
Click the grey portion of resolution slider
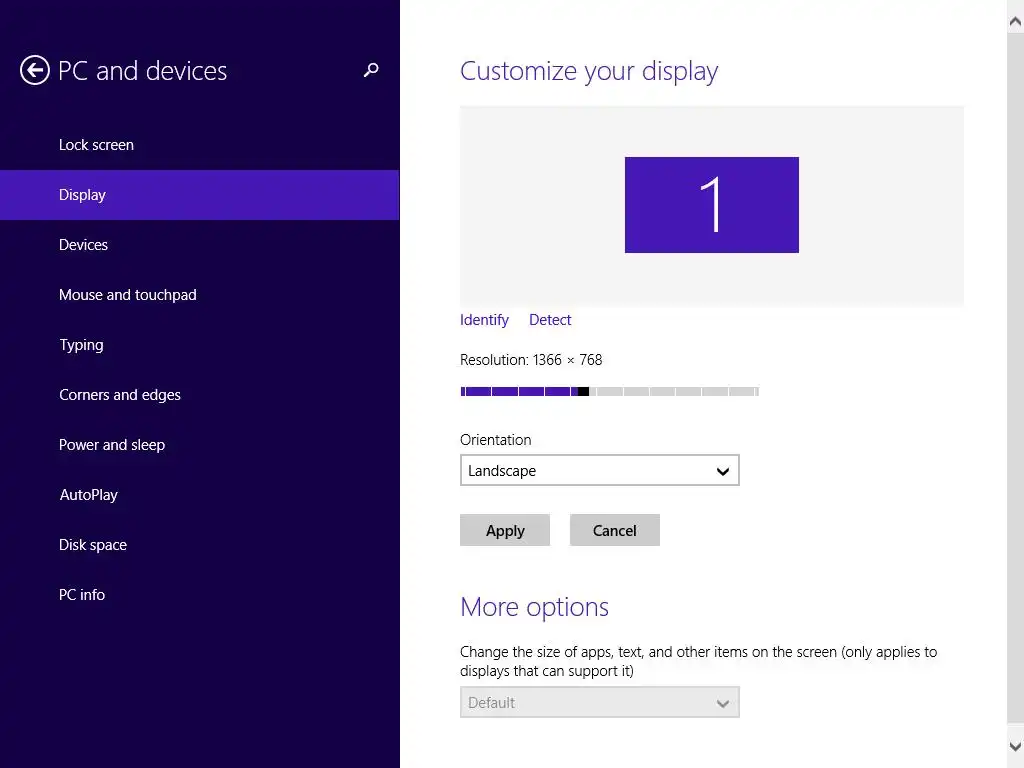click(674, 391)
